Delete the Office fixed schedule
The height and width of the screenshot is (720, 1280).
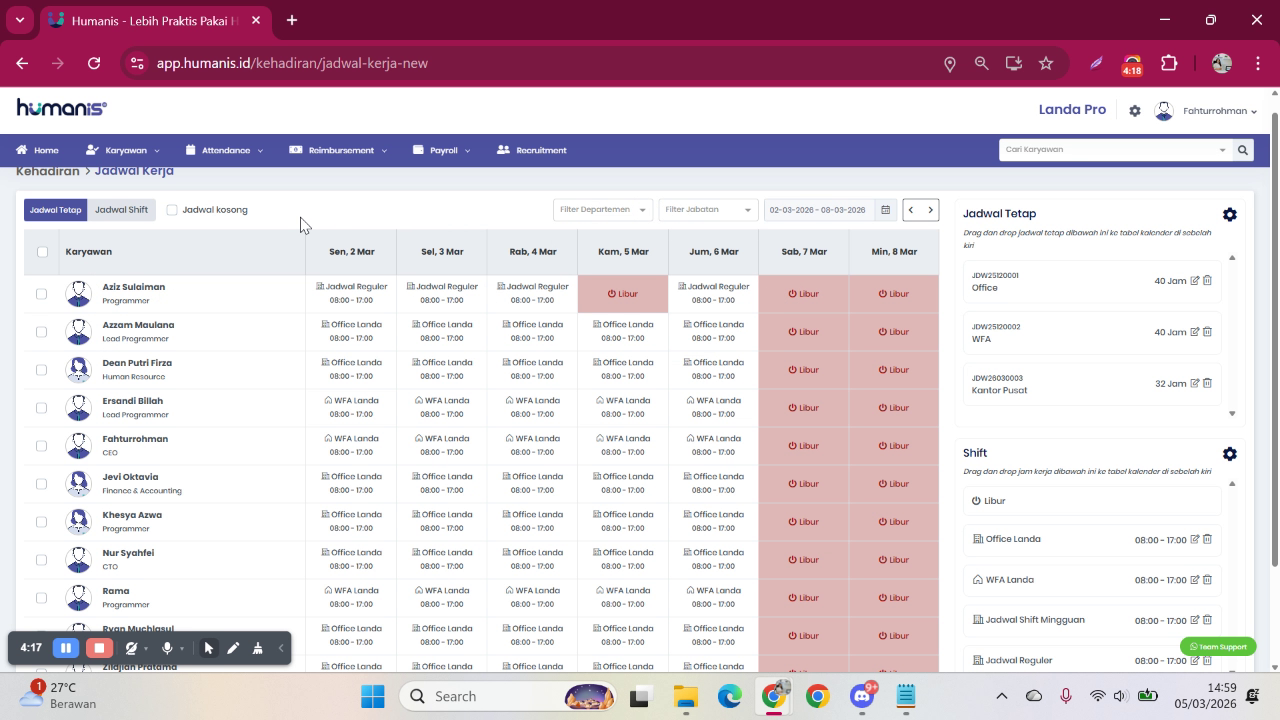click(x=1207, y=281)
